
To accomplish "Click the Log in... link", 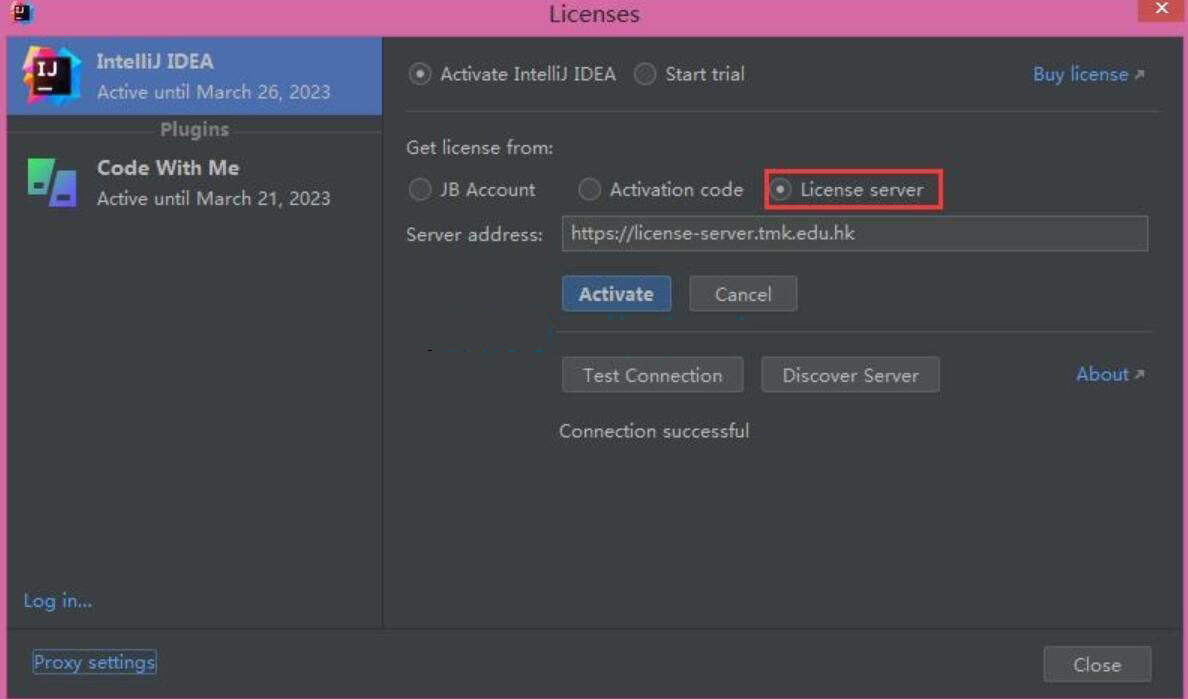I will coord(58,601).
